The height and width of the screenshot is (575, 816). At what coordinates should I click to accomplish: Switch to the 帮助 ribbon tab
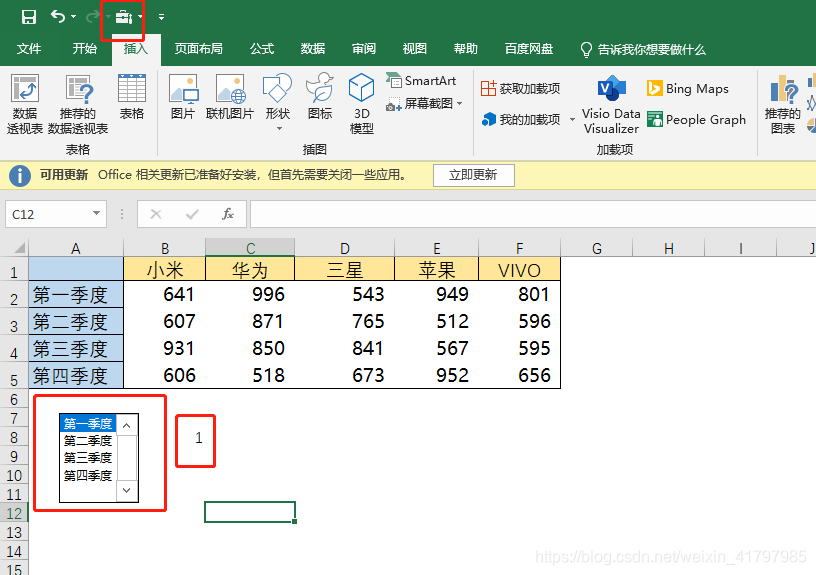466,49
